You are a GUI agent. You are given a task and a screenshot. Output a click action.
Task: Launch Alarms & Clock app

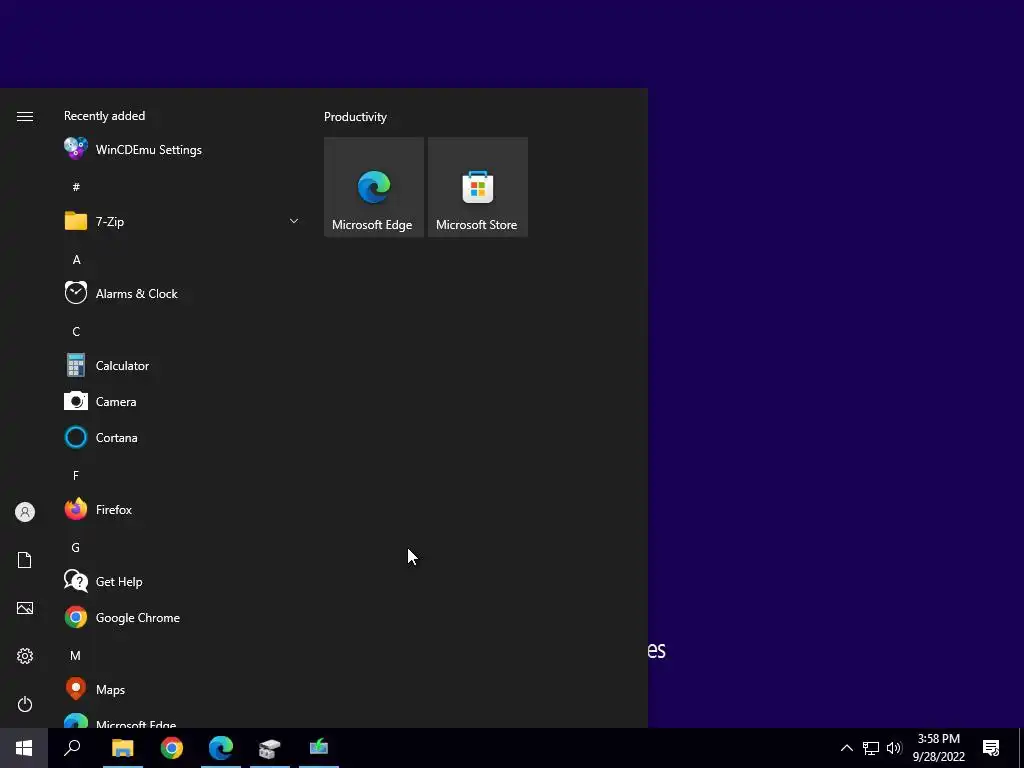click(182, 294)
